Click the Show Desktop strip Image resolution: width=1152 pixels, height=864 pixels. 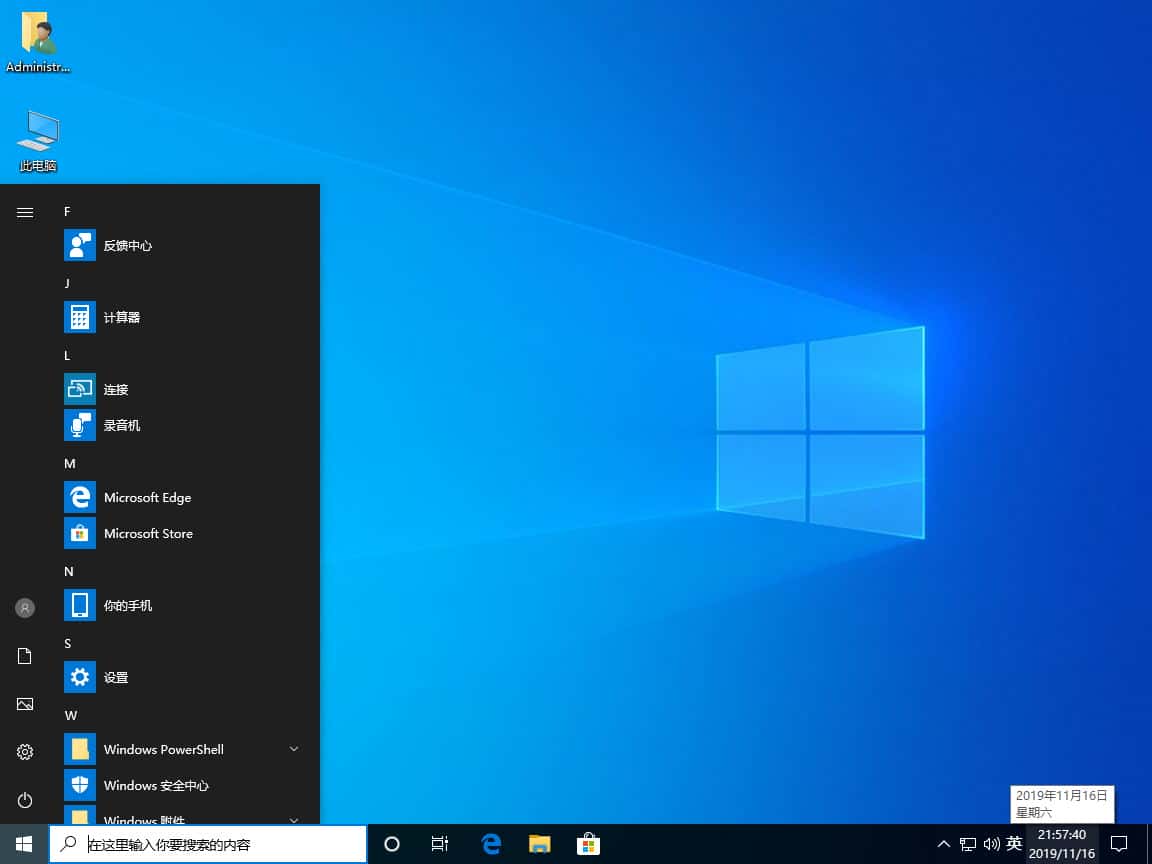(x=1148, y=844)
